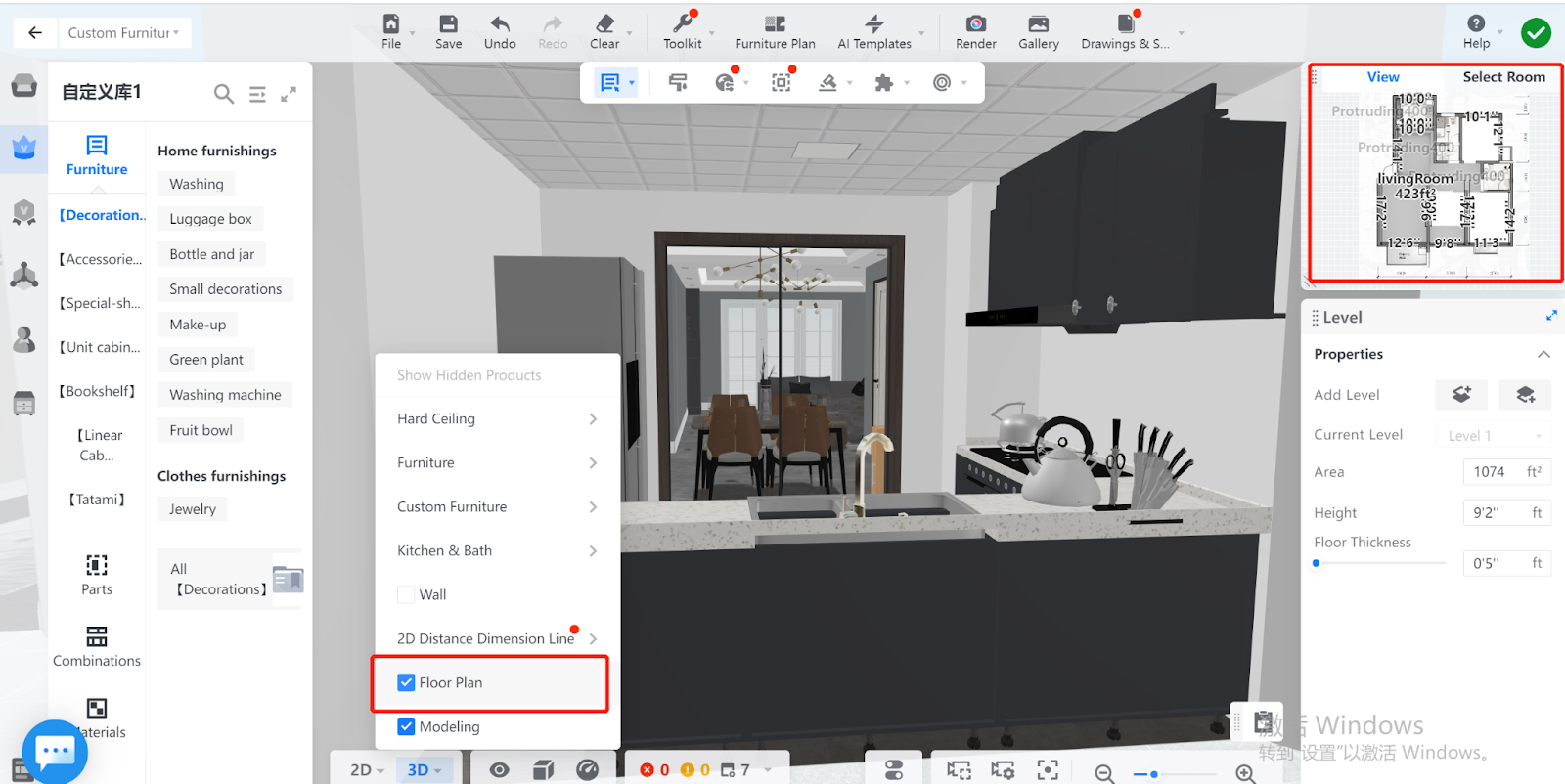This screenshot has height=784, width=1565.
Task: Click the bottom toolbar toggle switch icon
Action: (894, 770)
